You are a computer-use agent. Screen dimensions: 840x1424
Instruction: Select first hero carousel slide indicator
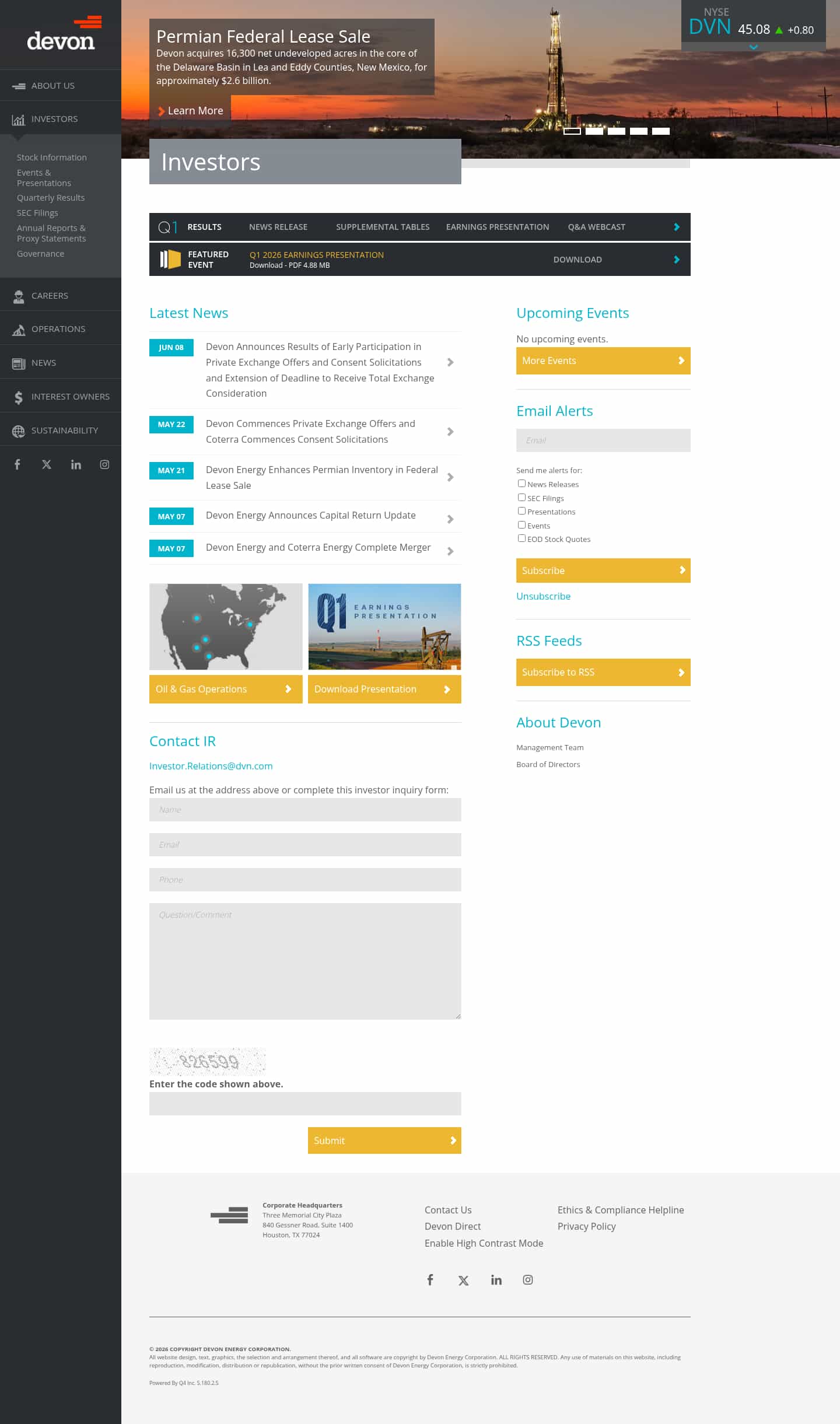coord(572,131)
